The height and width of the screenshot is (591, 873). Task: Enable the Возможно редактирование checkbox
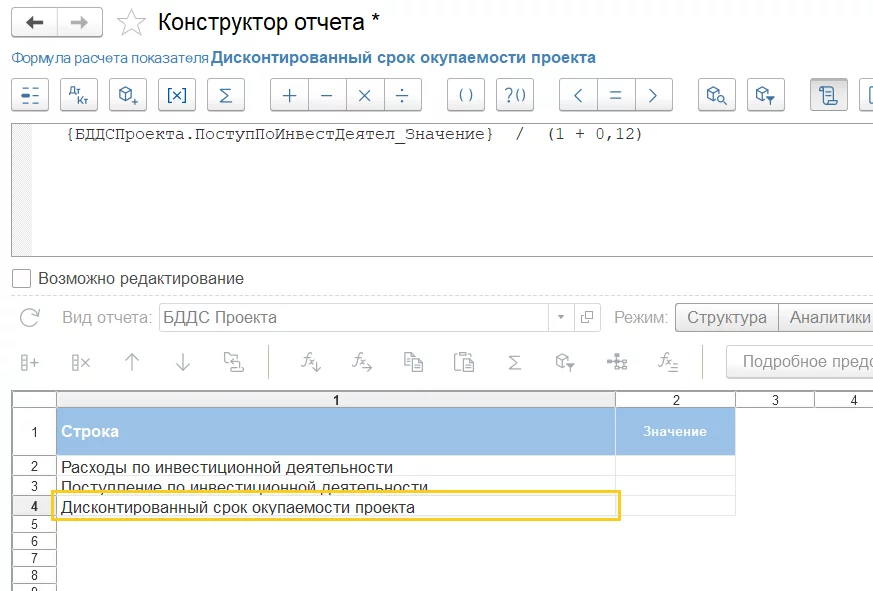20,277
